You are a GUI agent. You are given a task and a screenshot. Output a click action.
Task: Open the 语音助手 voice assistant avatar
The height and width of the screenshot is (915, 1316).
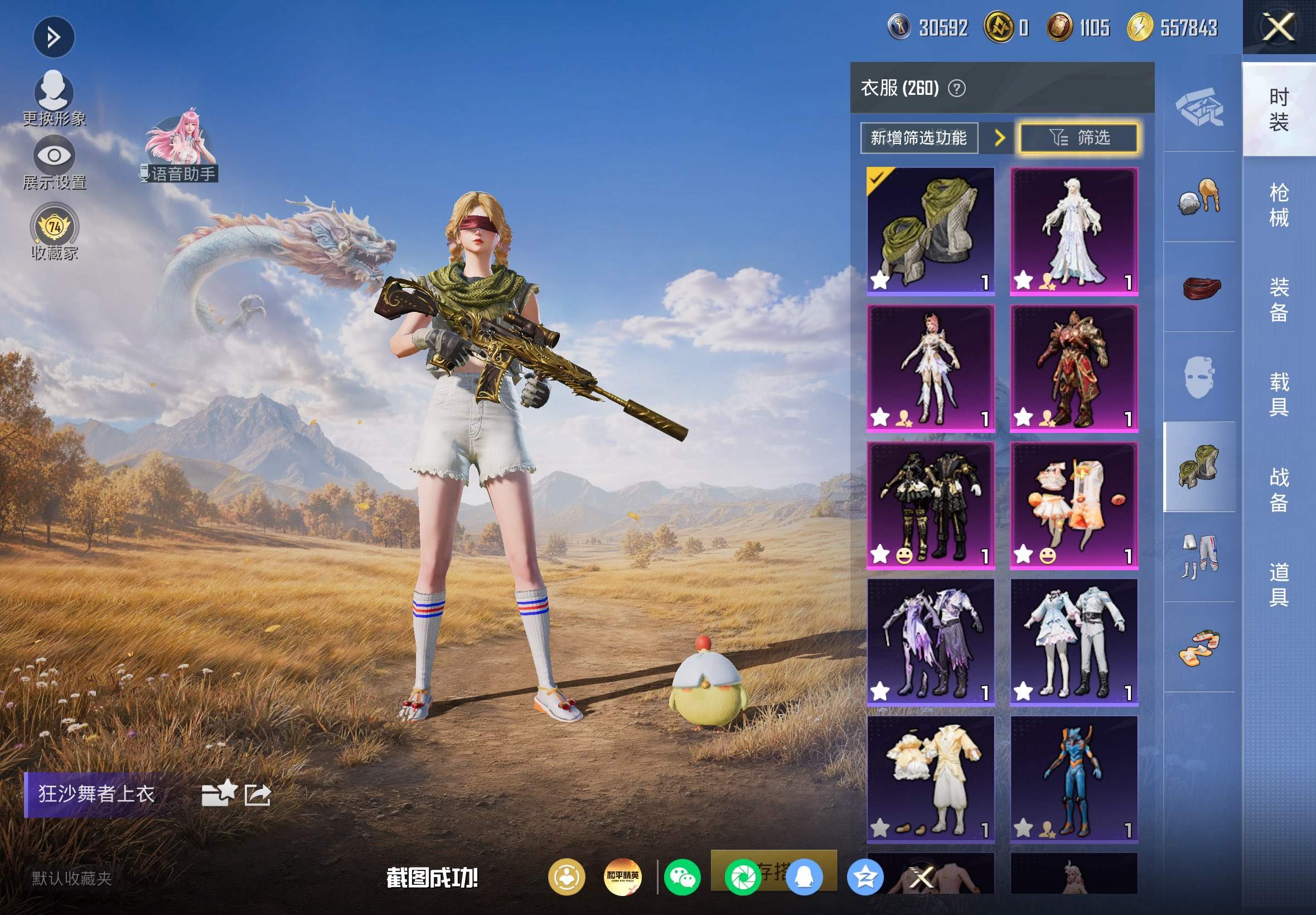181,146
